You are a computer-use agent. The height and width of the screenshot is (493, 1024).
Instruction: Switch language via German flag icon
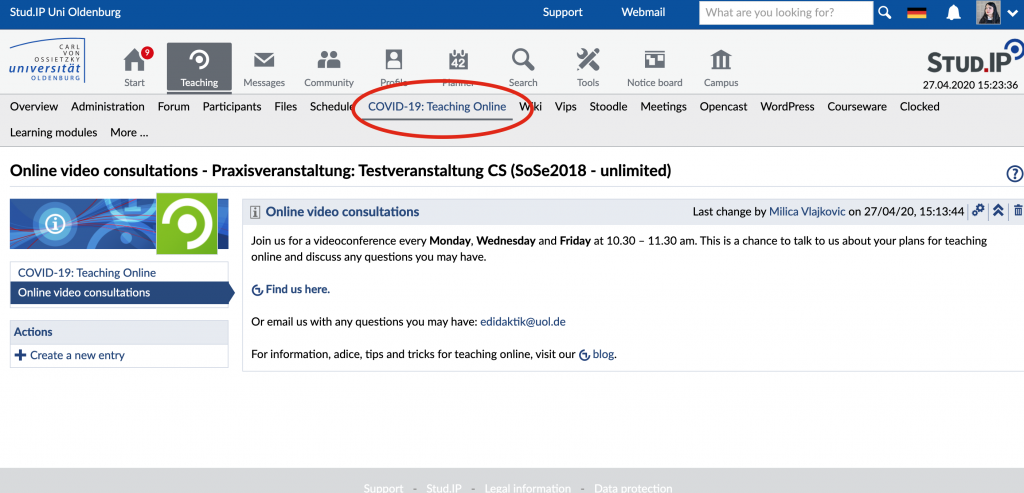(x=917, y=13)
